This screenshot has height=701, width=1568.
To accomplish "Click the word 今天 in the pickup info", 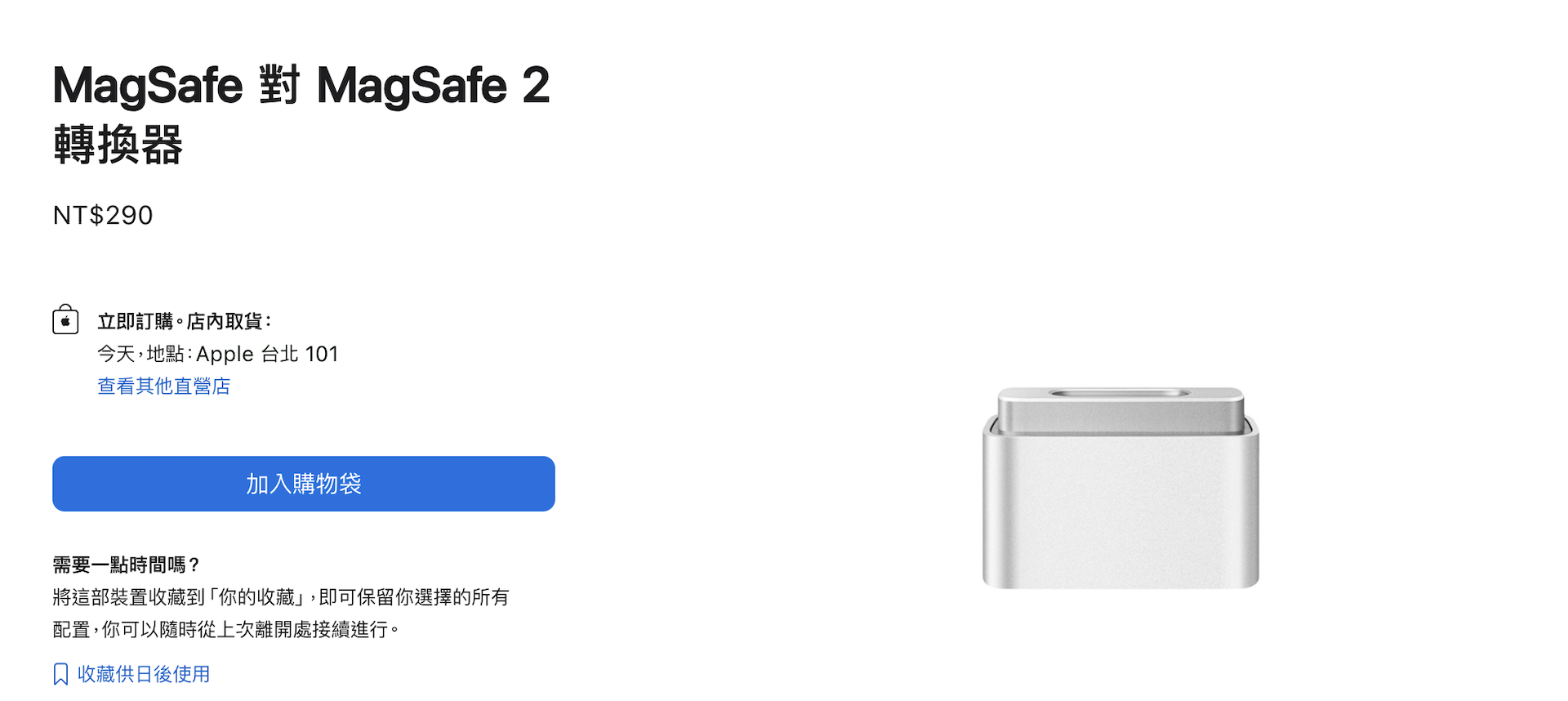I will pos(116,355).
